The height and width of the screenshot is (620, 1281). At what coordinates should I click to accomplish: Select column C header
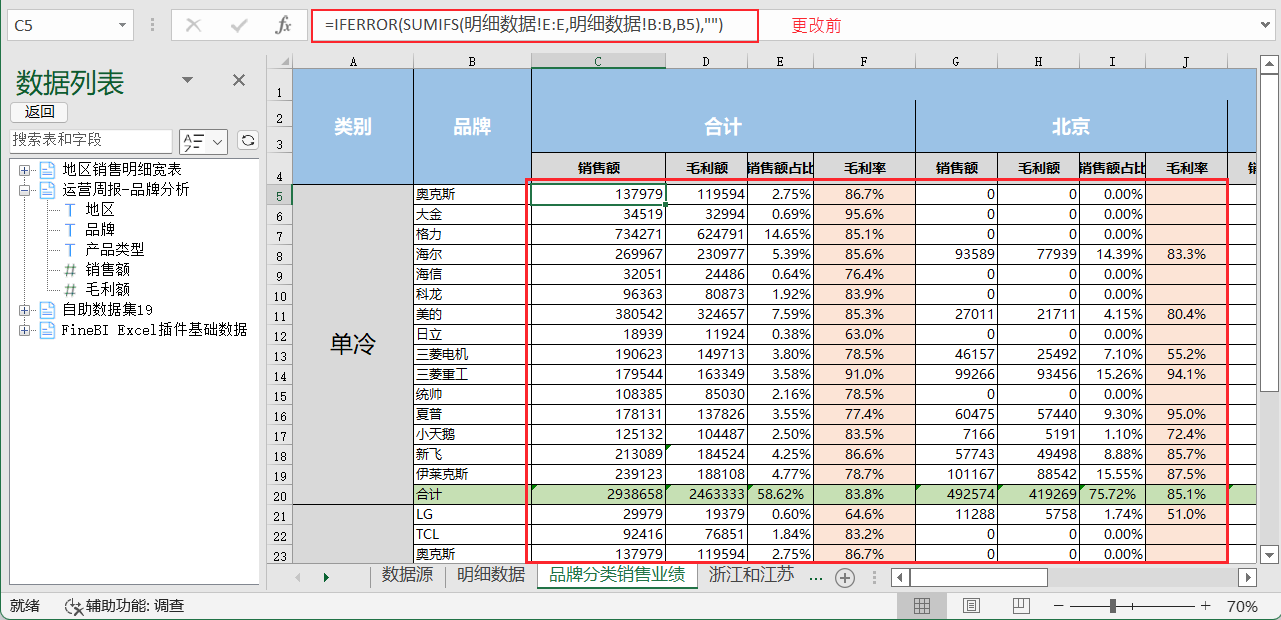click(598, 61)
